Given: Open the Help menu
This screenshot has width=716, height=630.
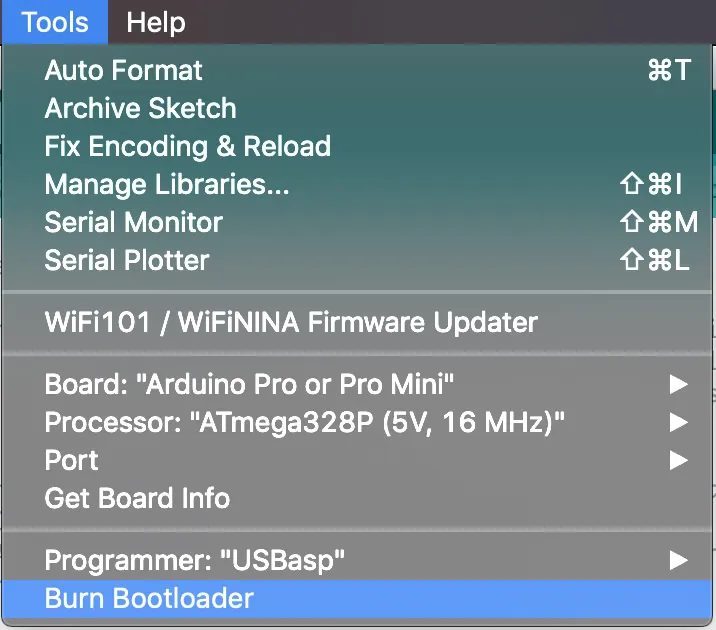Looking at the screenshot, I should click(156, 22).
